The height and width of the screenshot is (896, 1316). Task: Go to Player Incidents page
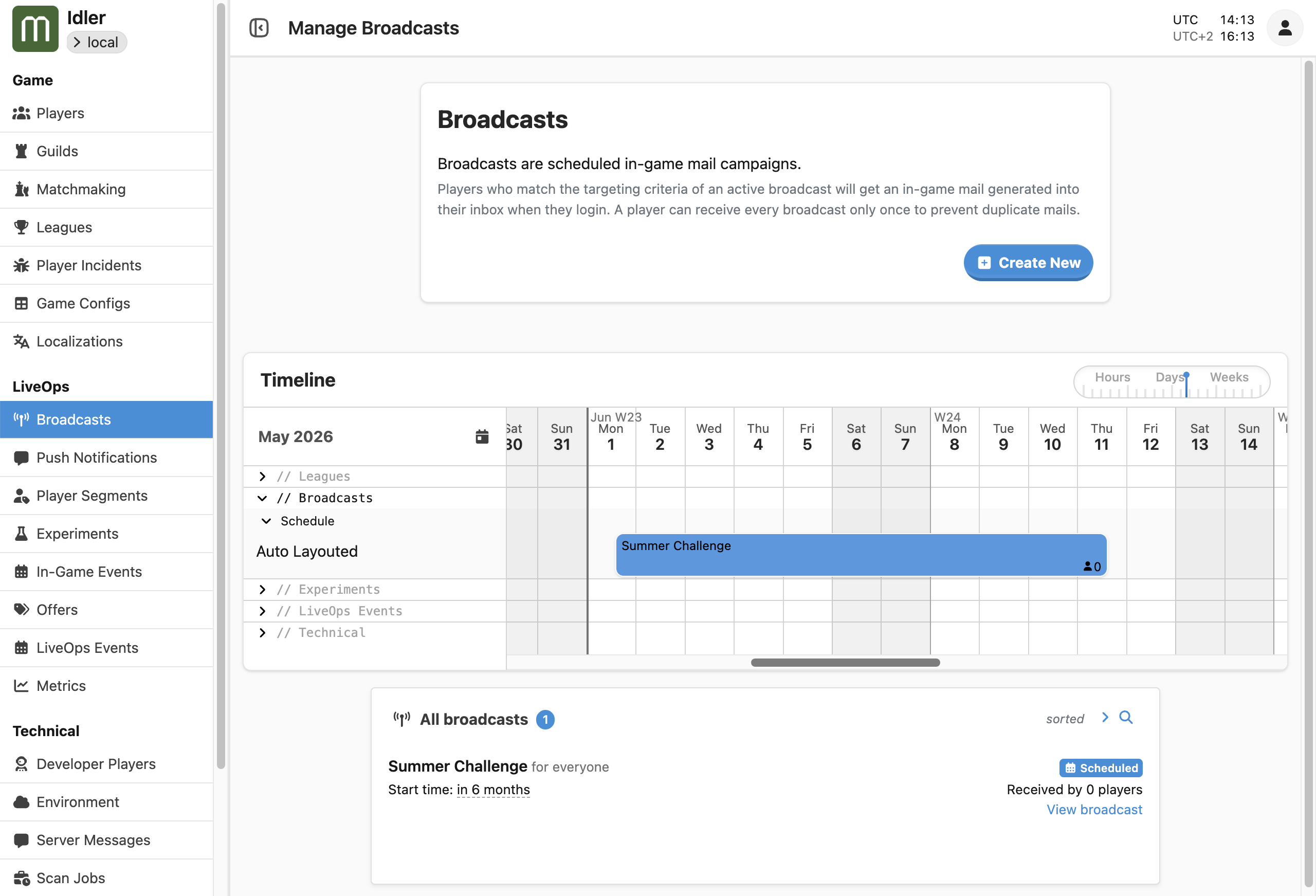click(x=88, y=265)
